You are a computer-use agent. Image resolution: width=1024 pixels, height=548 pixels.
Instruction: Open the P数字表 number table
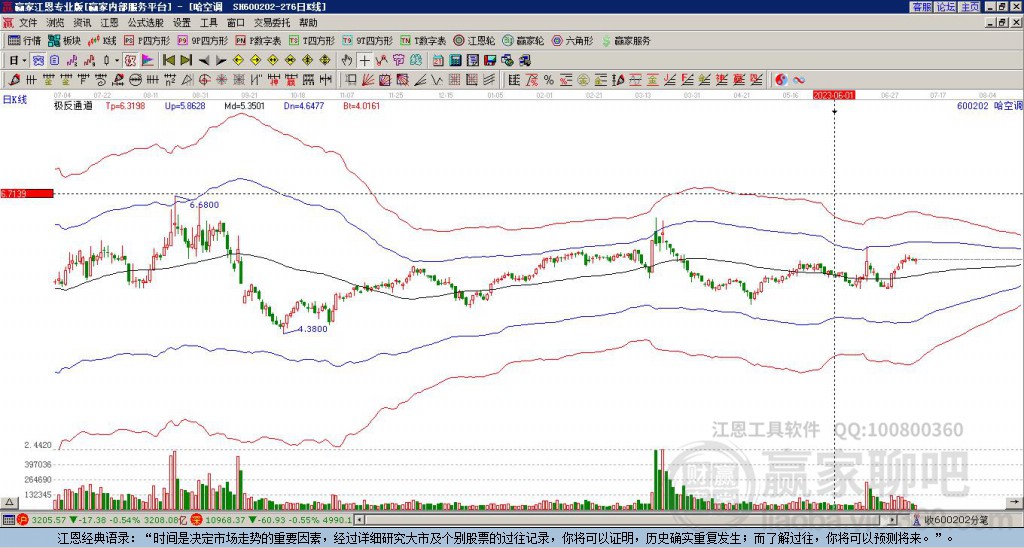click(258, 40)
